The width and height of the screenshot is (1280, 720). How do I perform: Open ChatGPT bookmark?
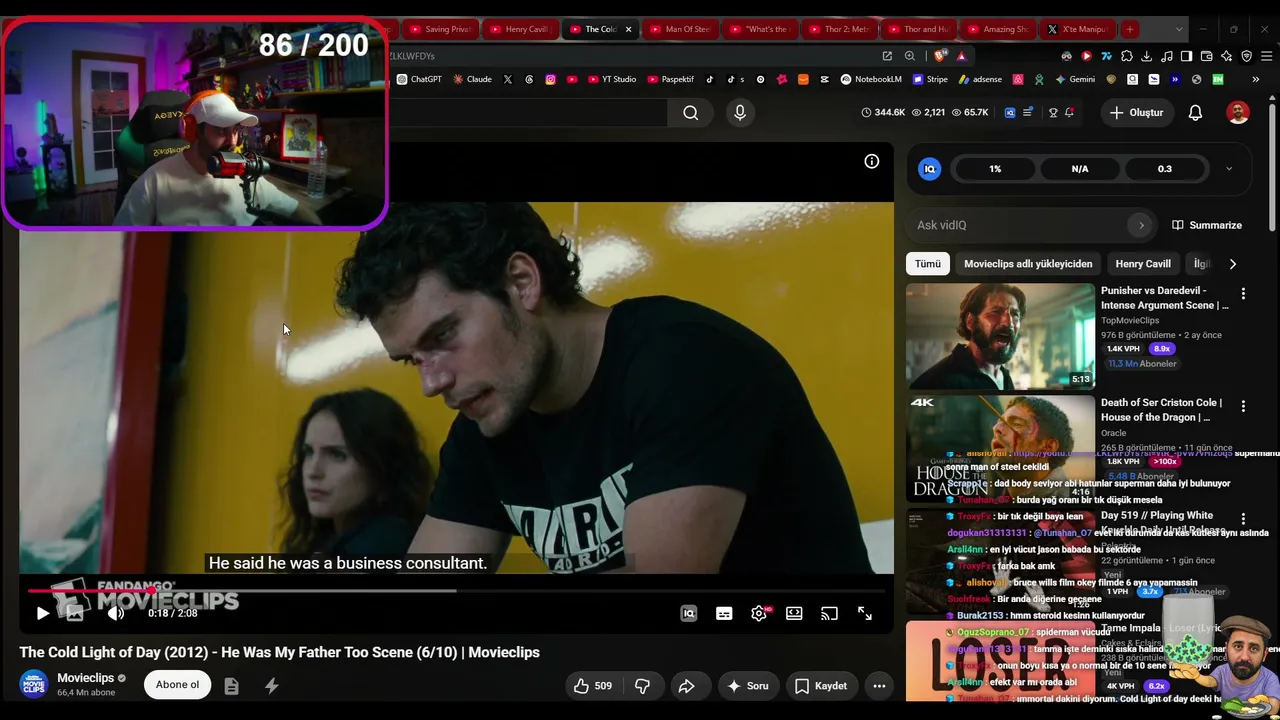[x=419, y=79]
